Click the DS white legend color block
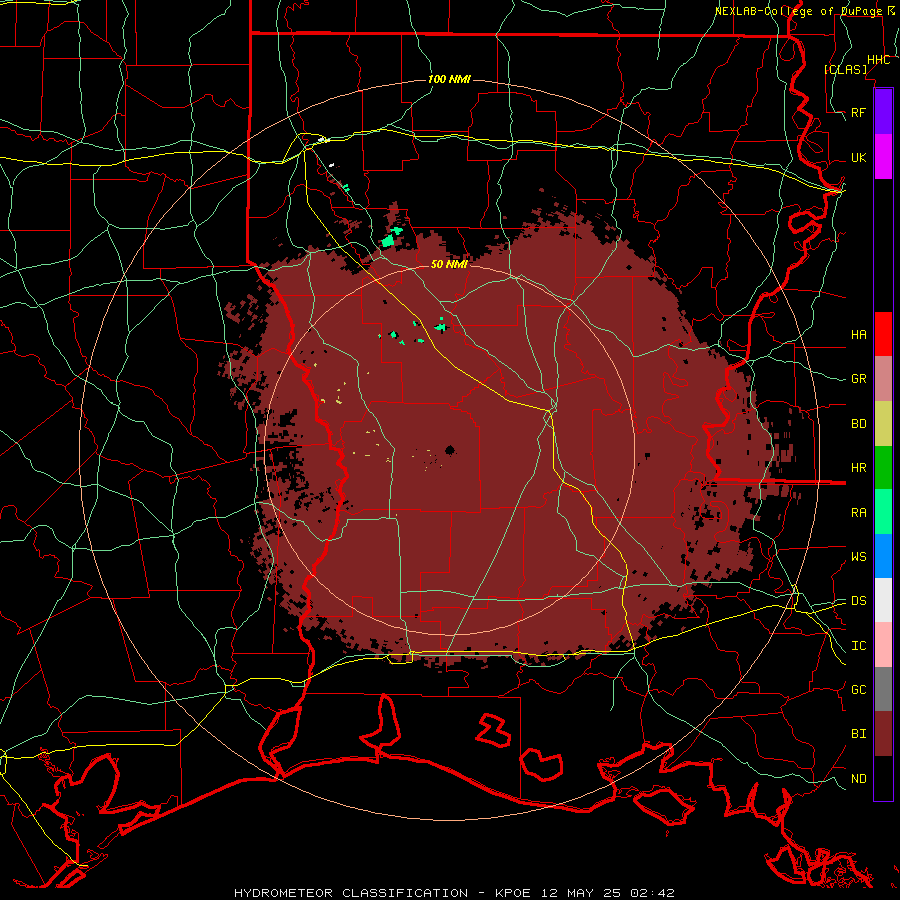 (x=883, y=600)
